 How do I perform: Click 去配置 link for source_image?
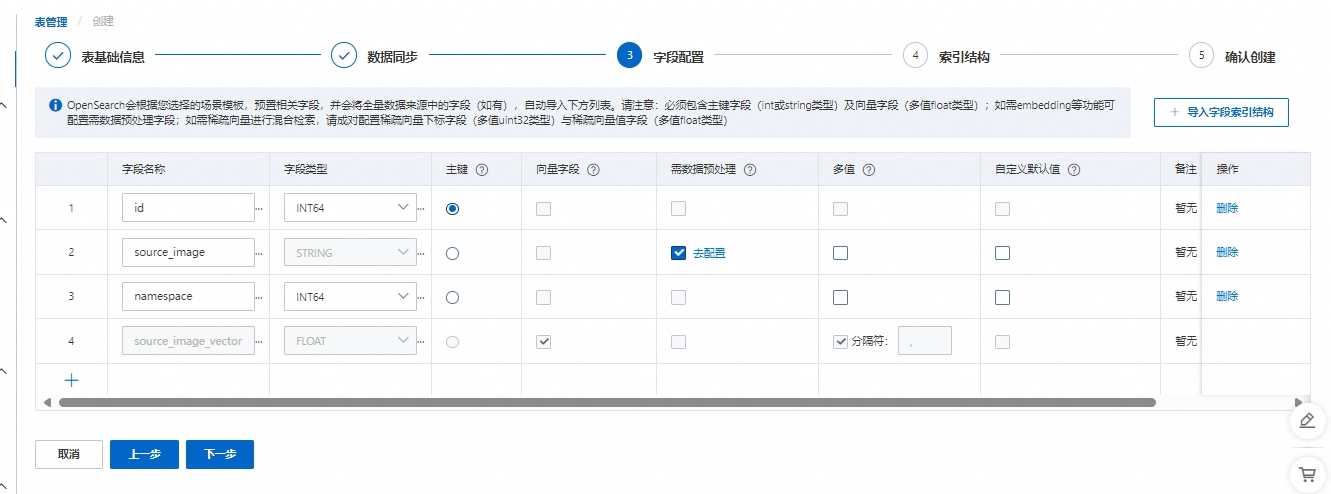tap(709, 253)
